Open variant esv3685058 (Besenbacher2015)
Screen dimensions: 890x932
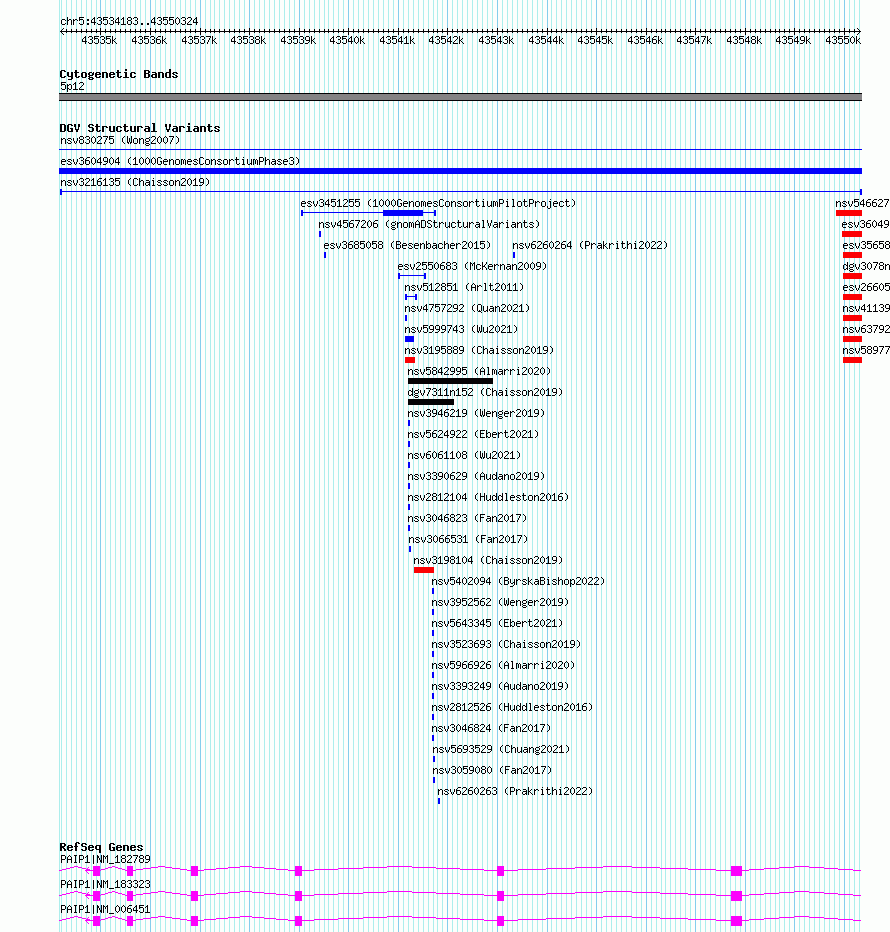[407, 245]
